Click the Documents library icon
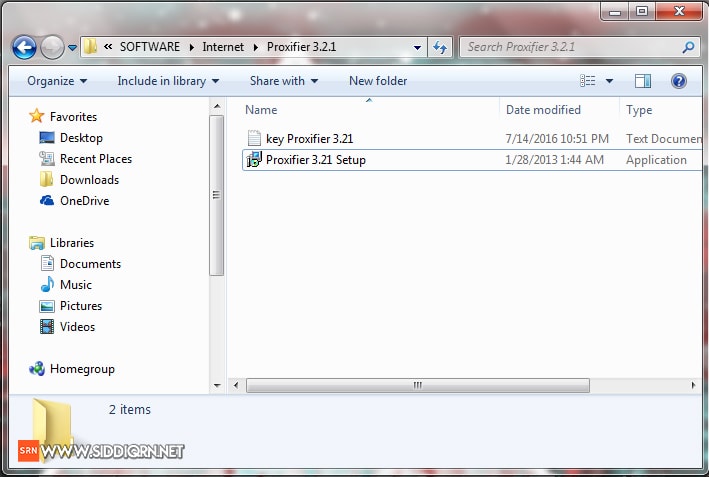Screen dimensions: 709x477 click(47, 264)
